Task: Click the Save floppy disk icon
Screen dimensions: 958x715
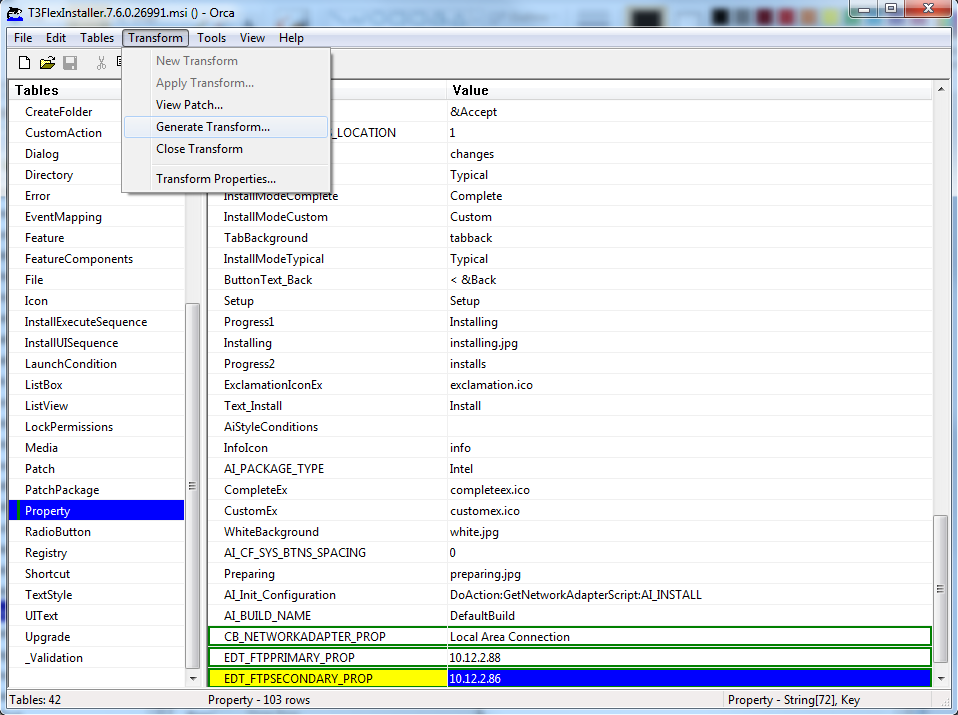Action: point(70,62)
